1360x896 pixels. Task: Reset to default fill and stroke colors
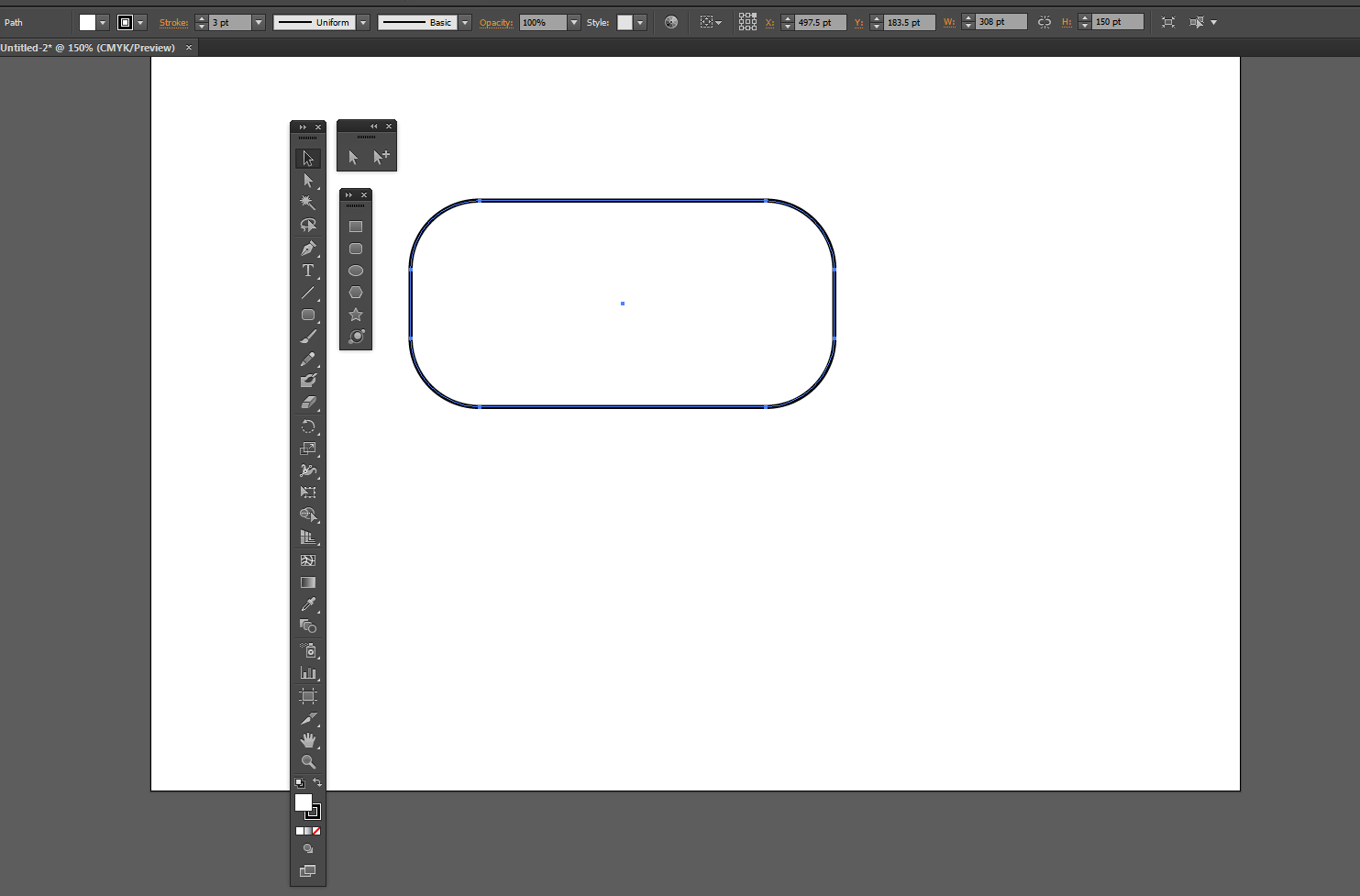pos(298,782)
